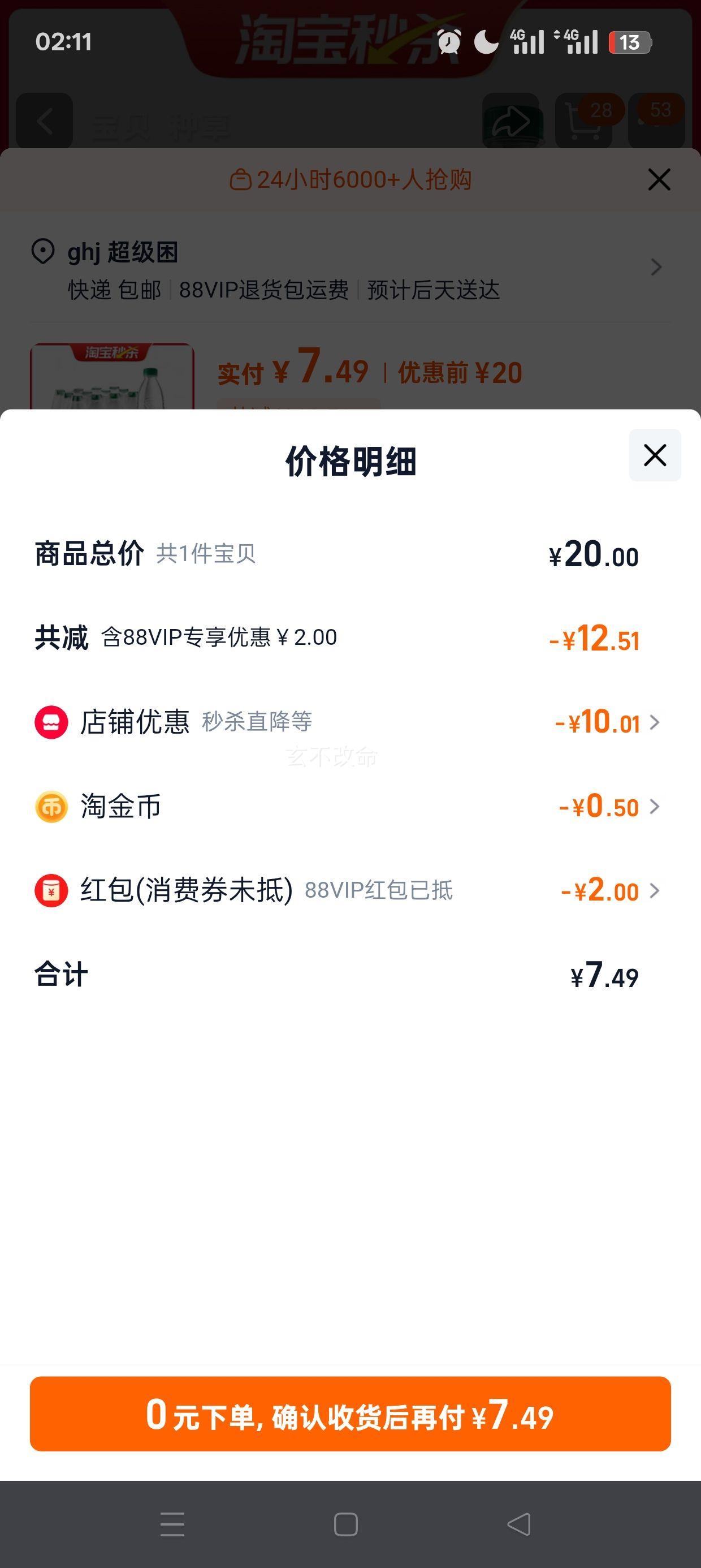Tap the Android home square button
The width and height of the screenshot is (701, 1568).
pos(345,1524)
